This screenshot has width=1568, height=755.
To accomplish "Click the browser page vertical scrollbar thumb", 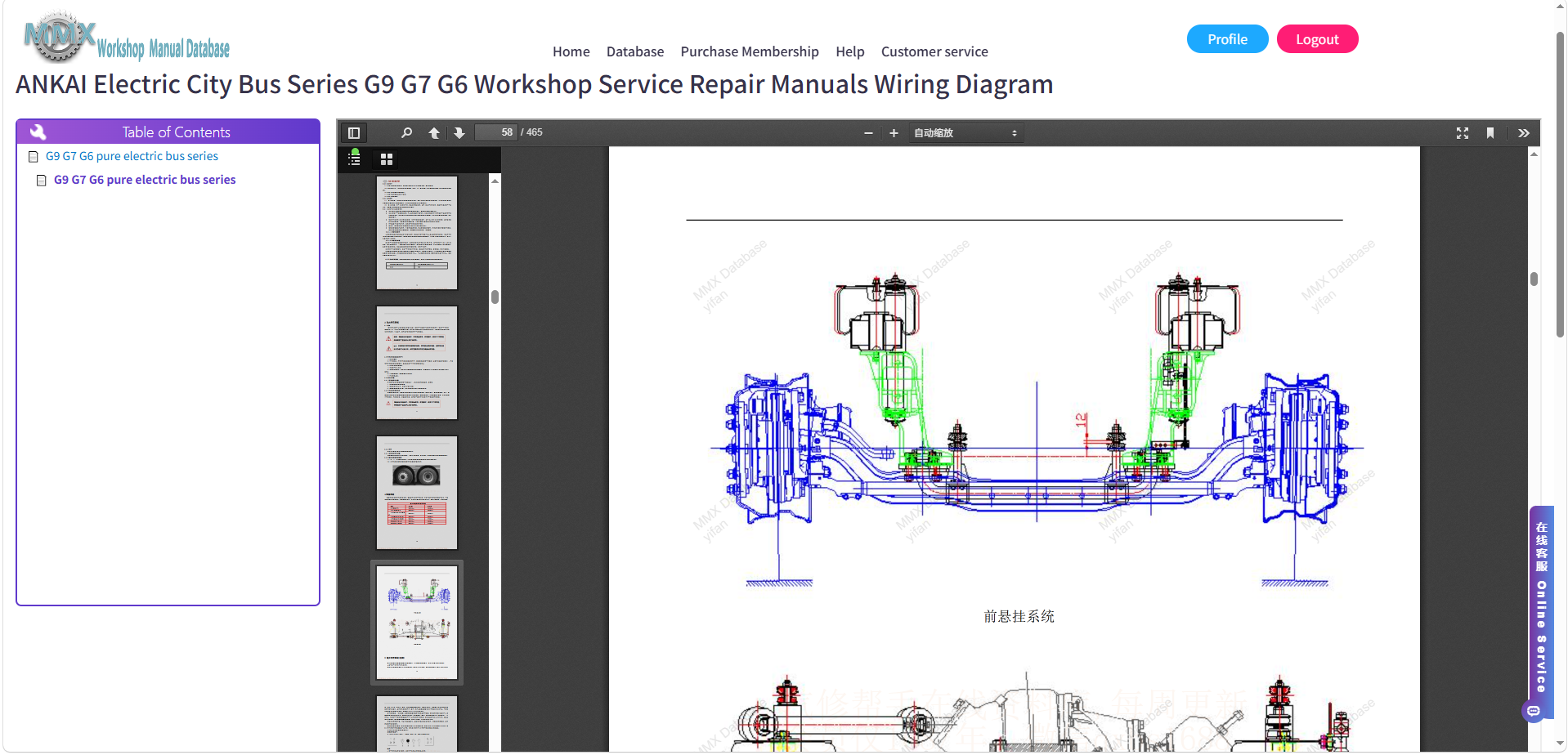I will click(1560, 185).
